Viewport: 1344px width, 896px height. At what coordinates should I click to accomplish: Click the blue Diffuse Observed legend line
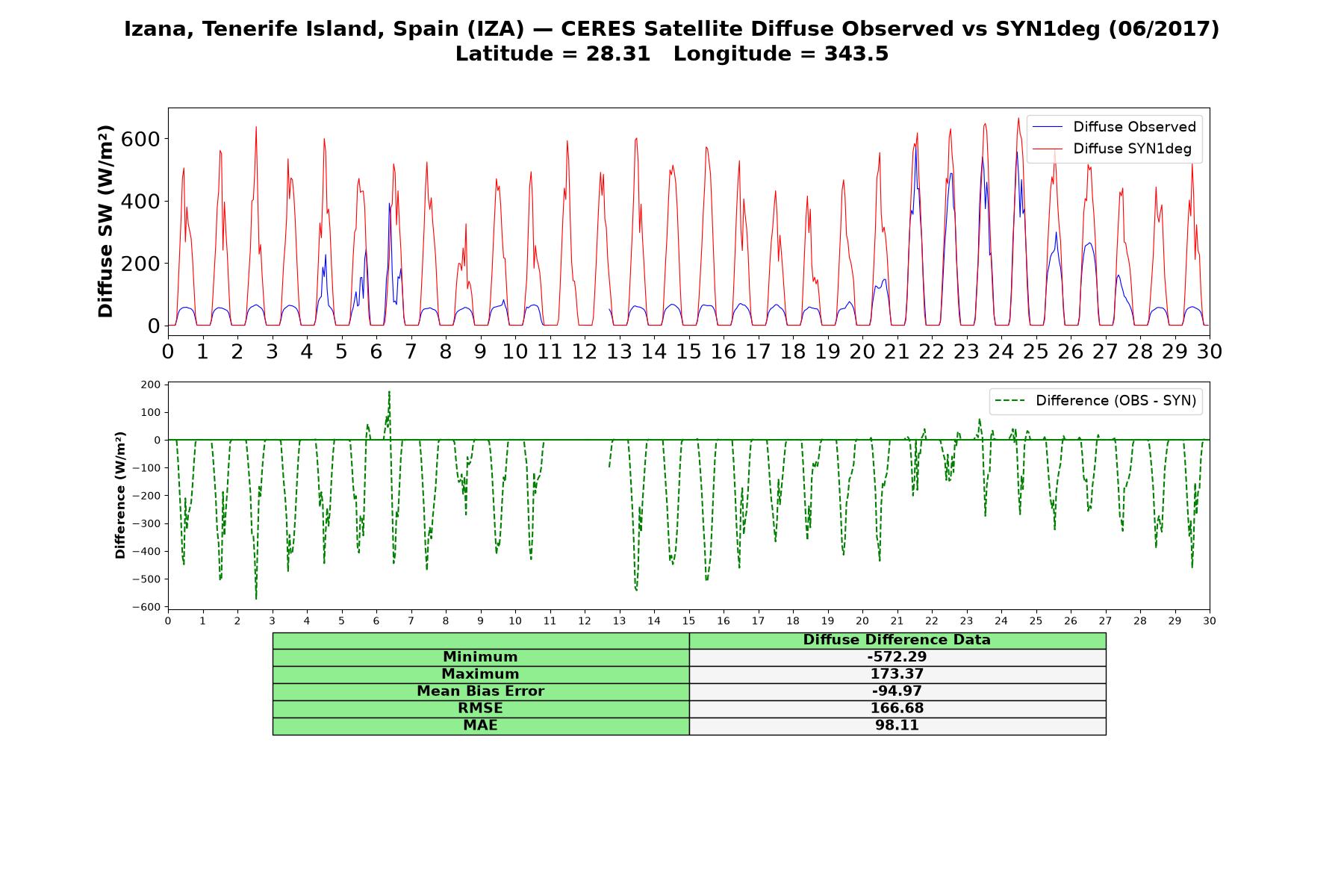coord(1048,127)
